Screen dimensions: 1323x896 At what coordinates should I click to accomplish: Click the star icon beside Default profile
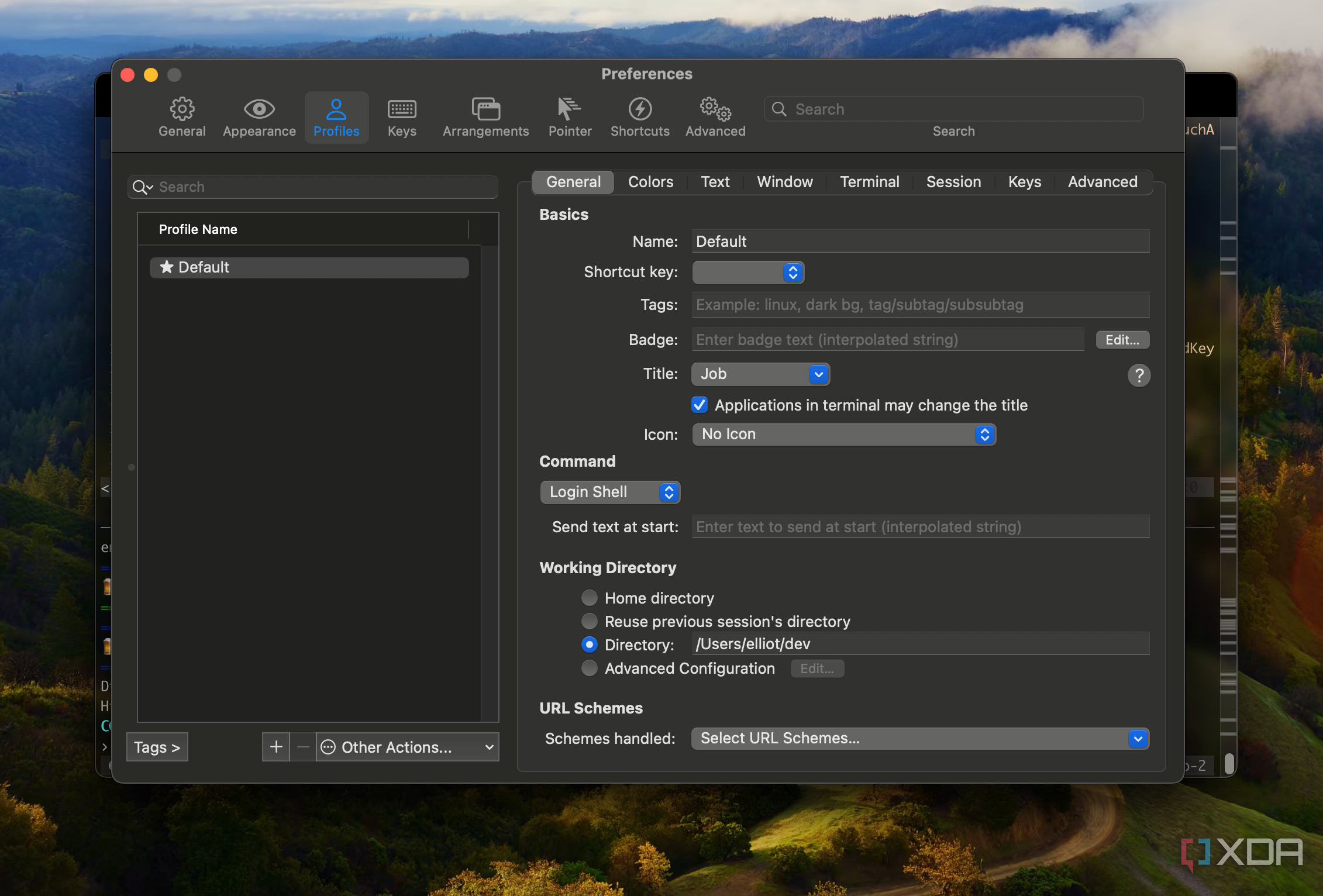coord(167,267)
